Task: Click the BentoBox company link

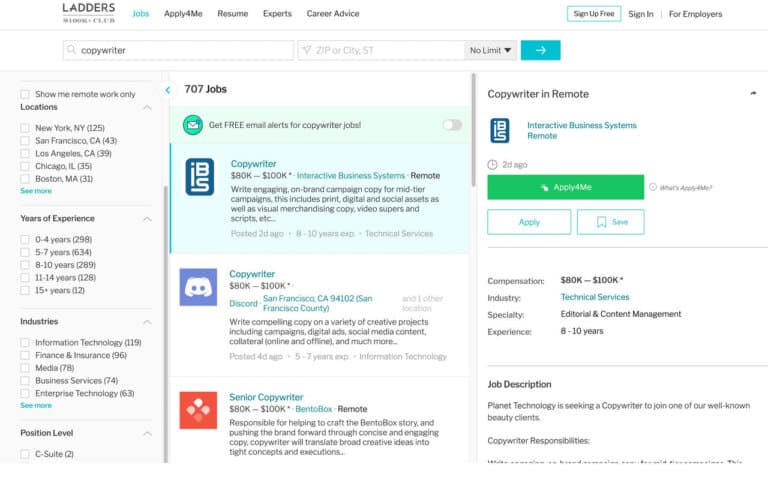Action: coord(313,409)
